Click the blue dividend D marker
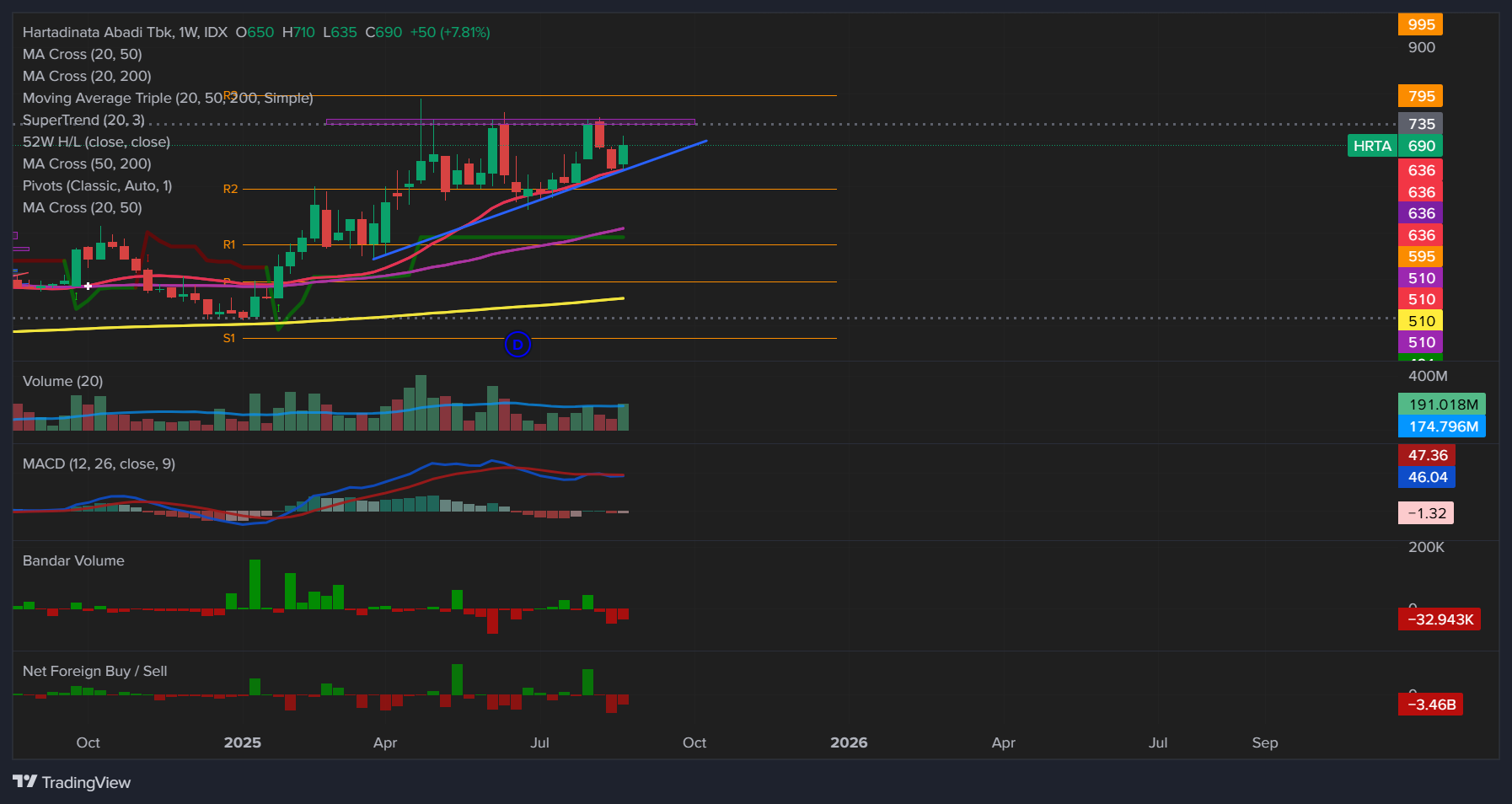1512x804 pixels. (517, 344)
